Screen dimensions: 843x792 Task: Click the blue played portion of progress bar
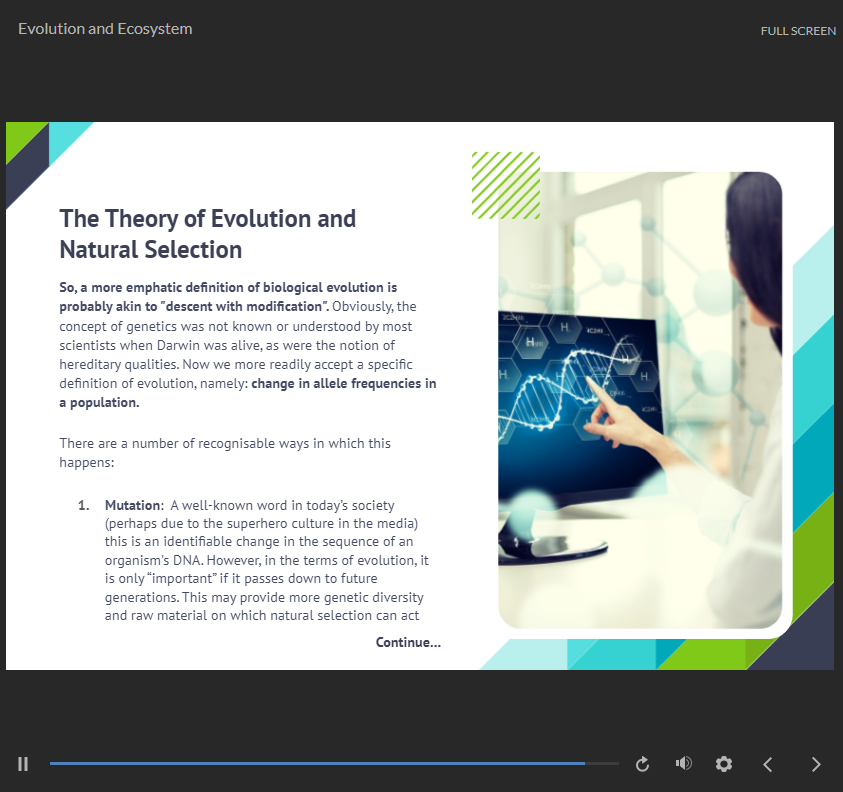[300, 764]
